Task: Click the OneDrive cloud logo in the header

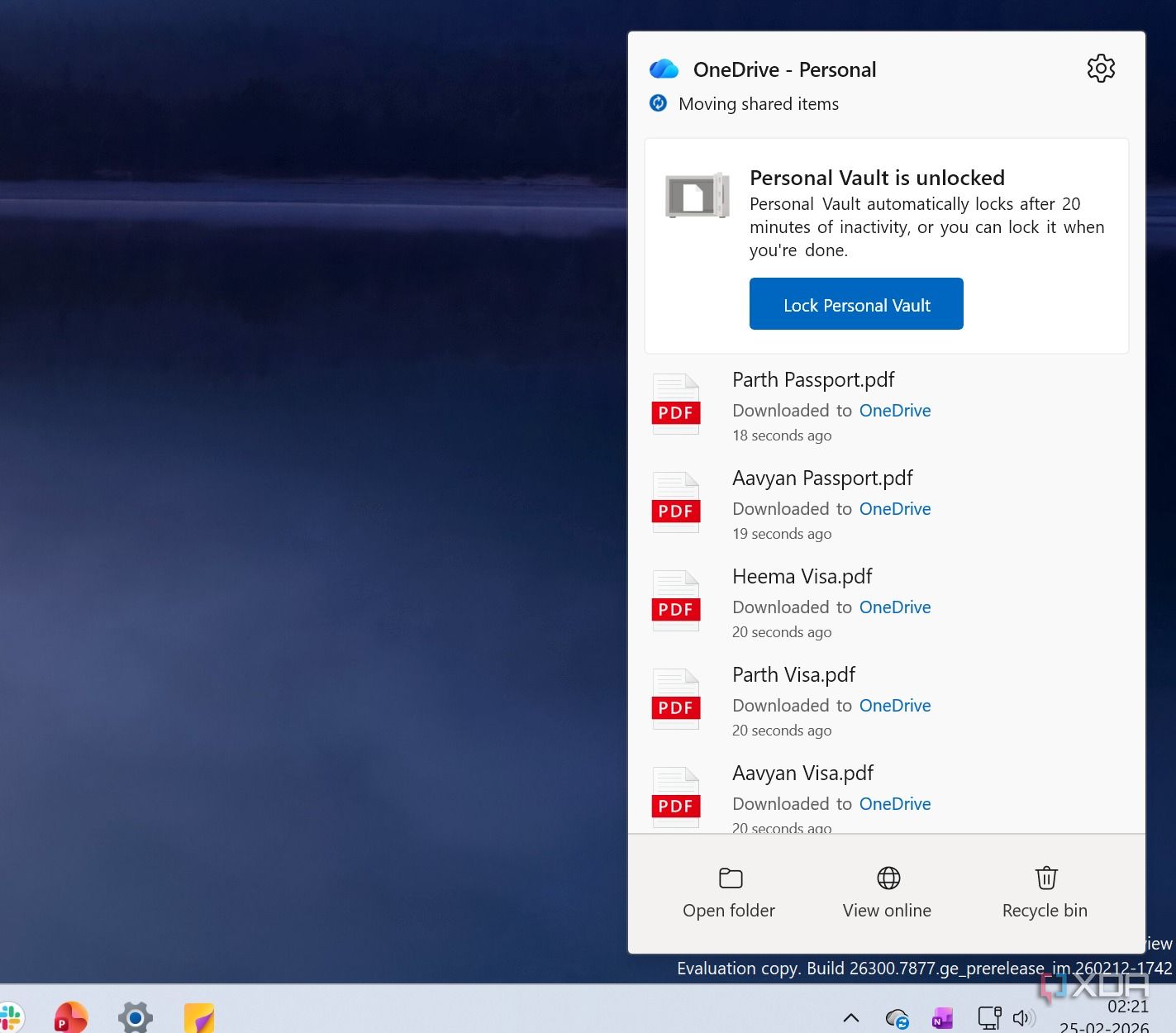Action: [x=664, y=69]
